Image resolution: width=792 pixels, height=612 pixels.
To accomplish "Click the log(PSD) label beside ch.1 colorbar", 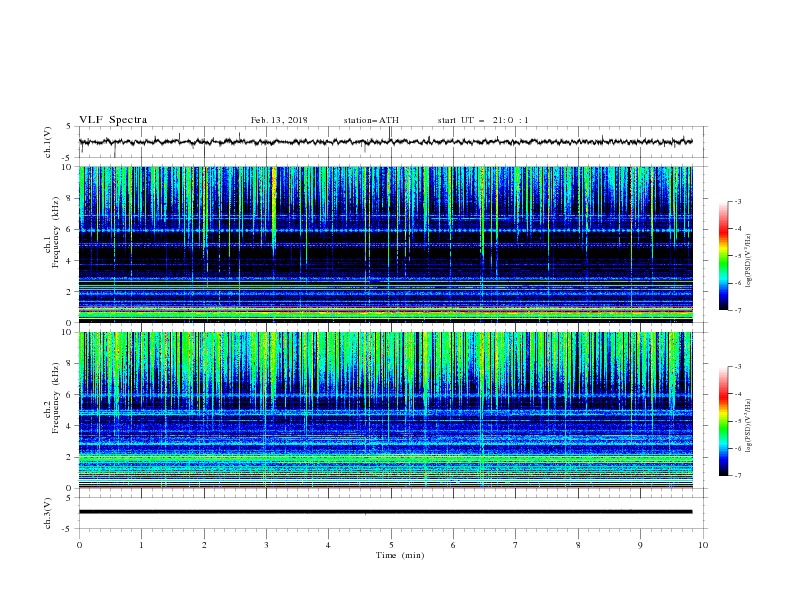I will click(x=749, y=261).
